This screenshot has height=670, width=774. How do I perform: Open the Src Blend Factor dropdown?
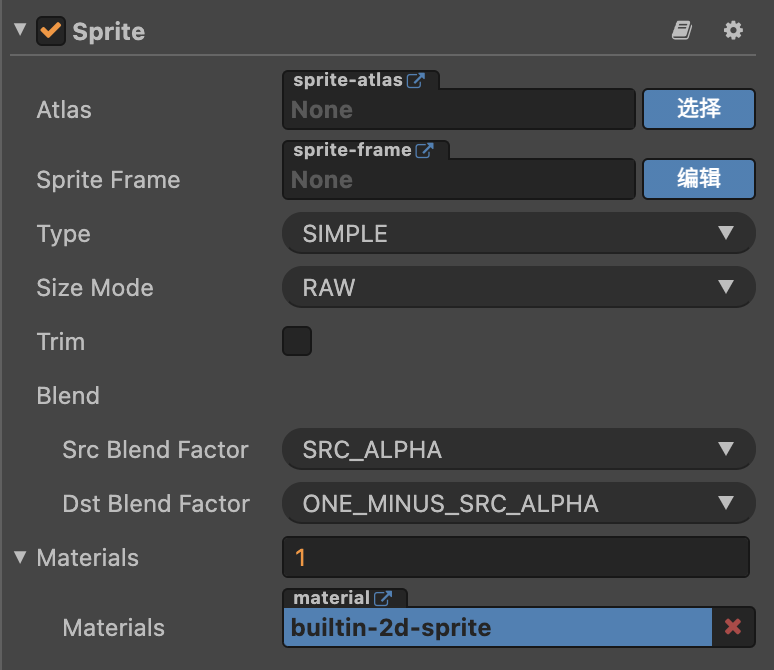518,450
